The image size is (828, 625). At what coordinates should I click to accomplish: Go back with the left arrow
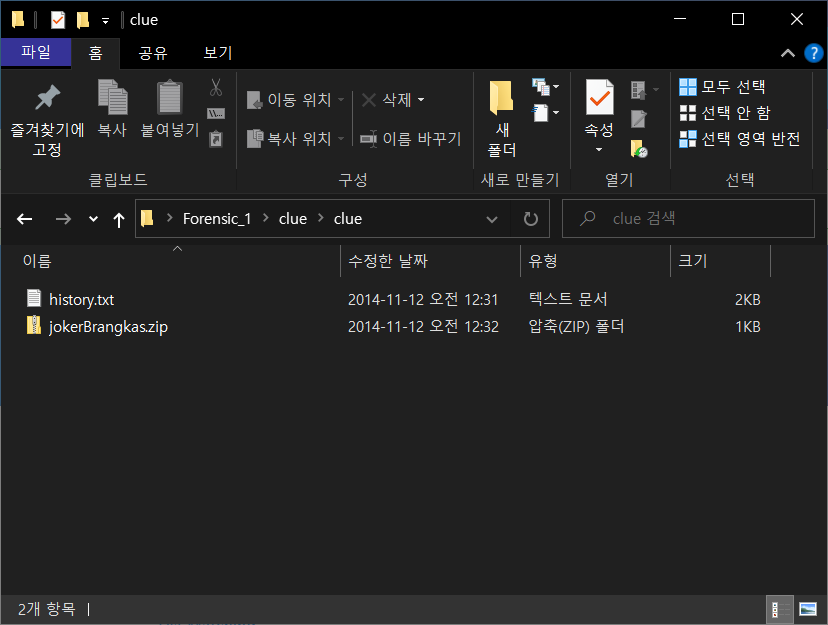[x=24, y=219]
